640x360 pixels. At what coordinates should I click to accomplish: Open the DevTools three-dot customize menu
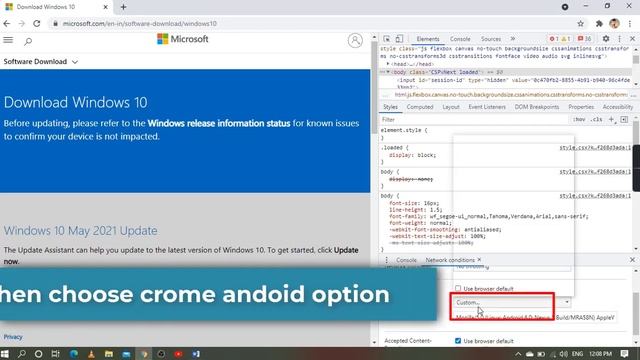pos(619,38)
